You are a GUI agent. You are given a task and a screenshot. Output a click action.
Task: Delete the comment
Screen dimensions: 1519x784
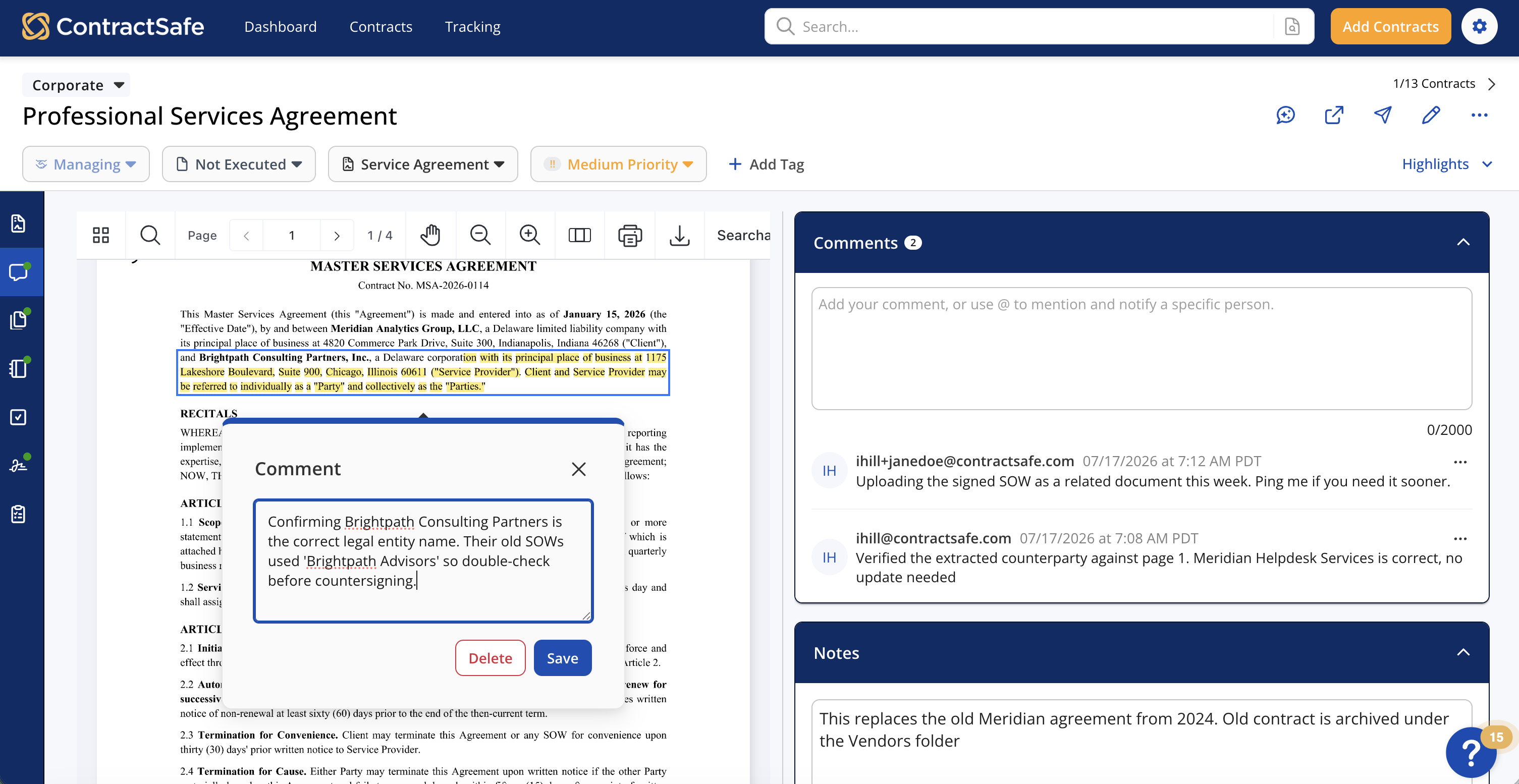pyautogui.click(x=490, y=658)
